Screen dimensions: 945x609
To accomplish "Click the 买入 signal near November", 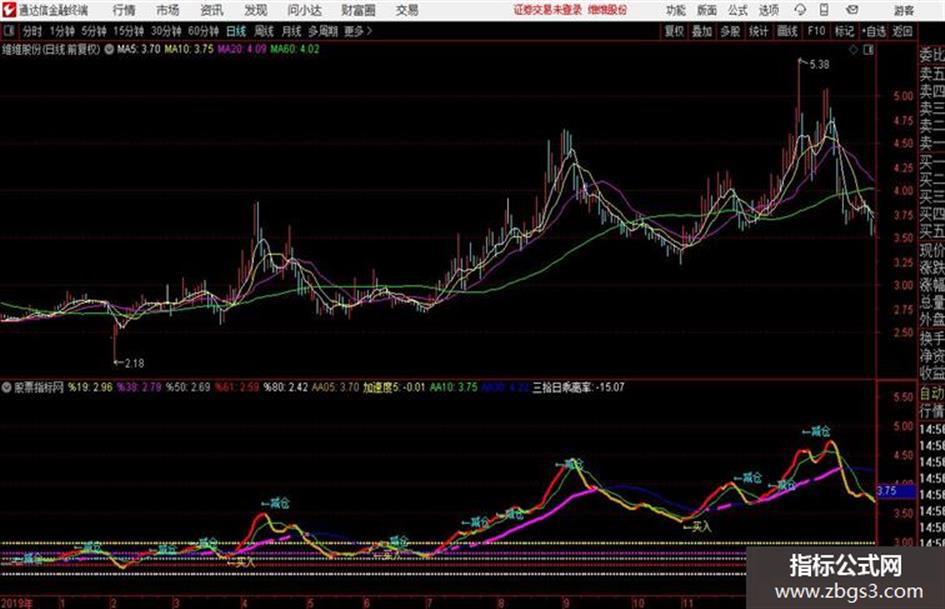I will 697,527.
